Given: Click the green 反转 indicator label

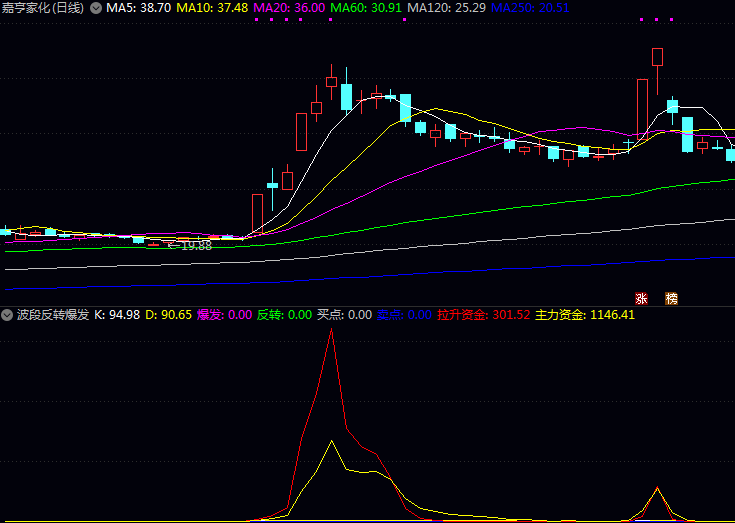Looking at the screenshot, I should (x=284, y=315).
